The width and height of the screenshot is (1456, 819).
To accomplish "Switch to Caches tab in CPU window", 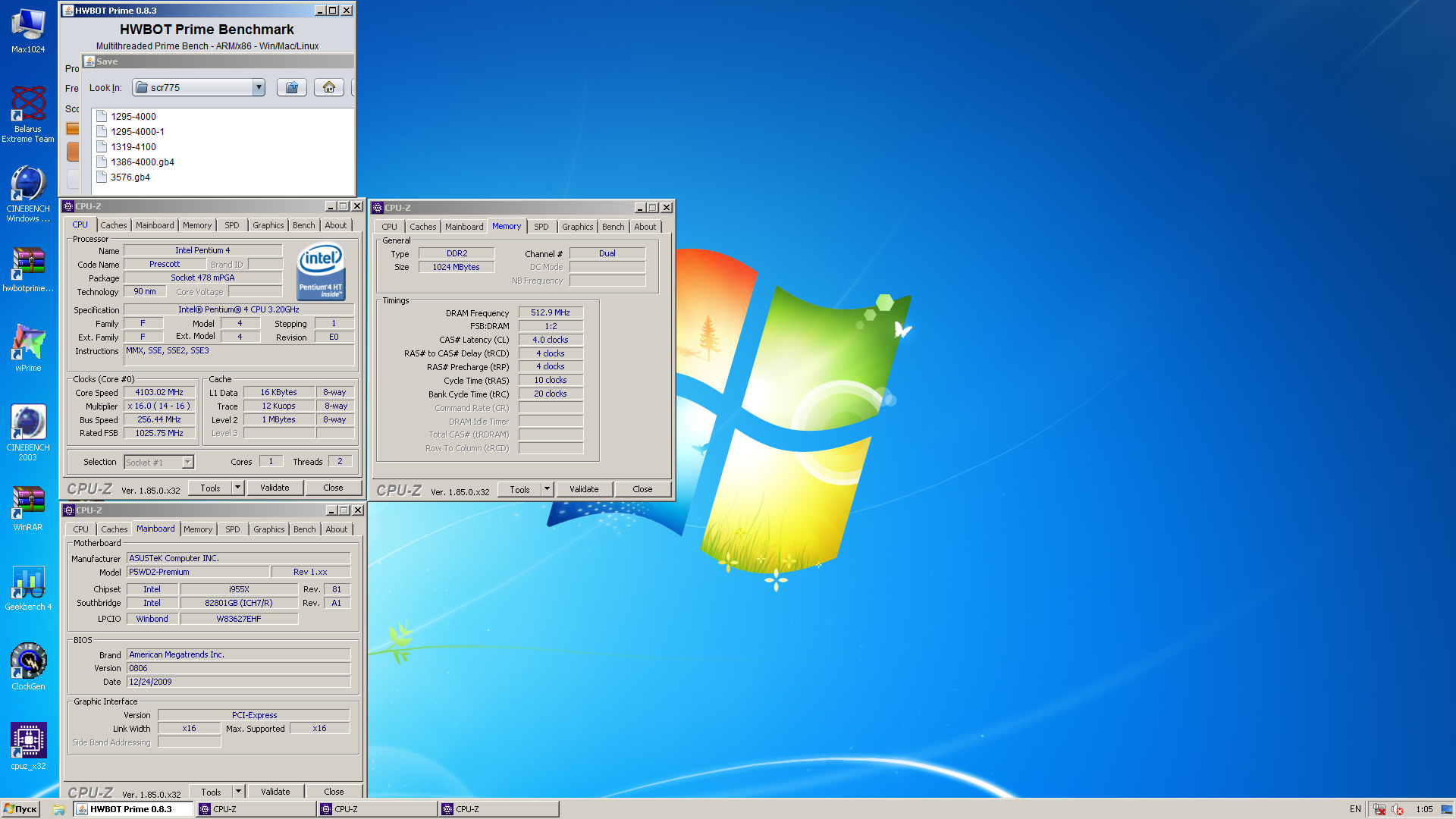I will pyautogui.click(x=114, y=225).
